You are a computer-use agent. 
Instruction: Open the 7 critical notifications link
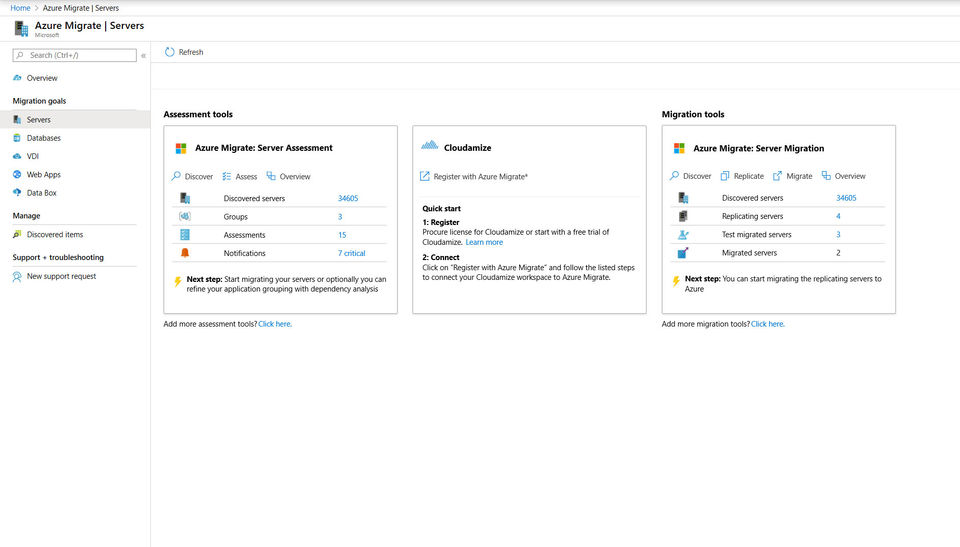[351, 253]
